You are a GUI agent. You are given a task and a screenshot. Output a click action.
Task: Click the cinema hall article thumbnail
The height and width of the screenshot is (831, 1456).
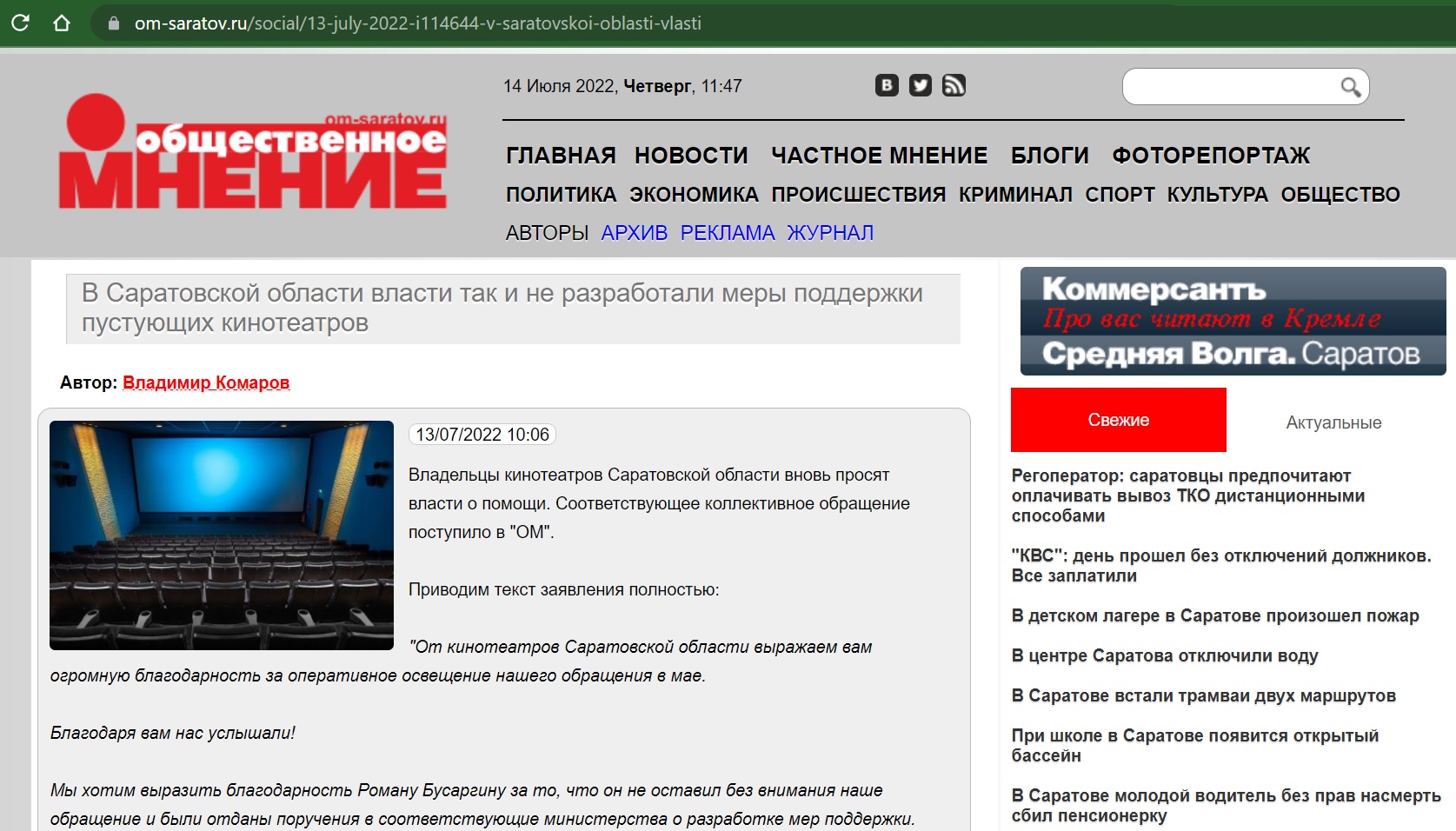pos(222,535)
